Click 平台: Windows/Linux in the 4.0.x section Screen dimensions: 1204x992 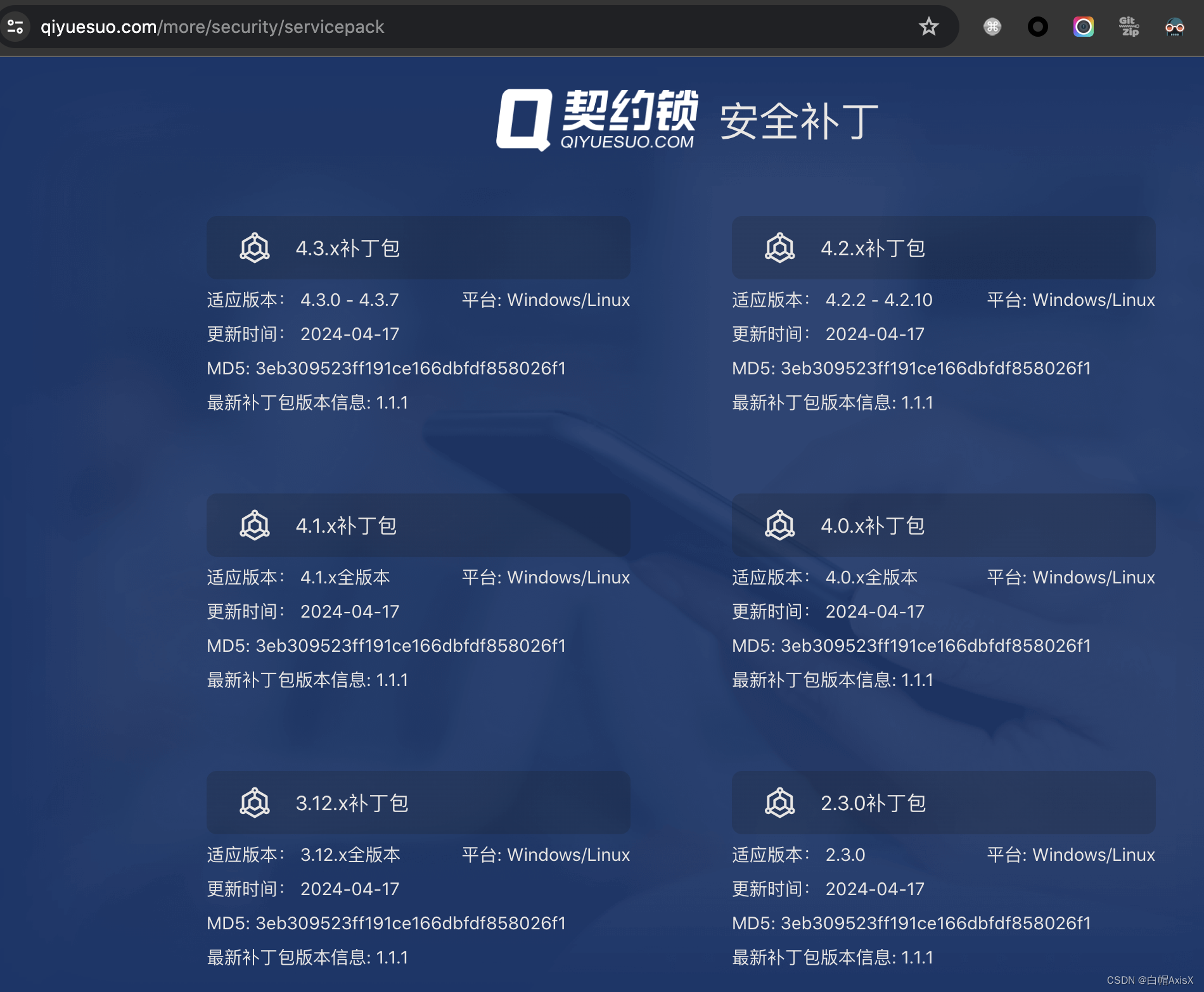tap(1071, 577)
